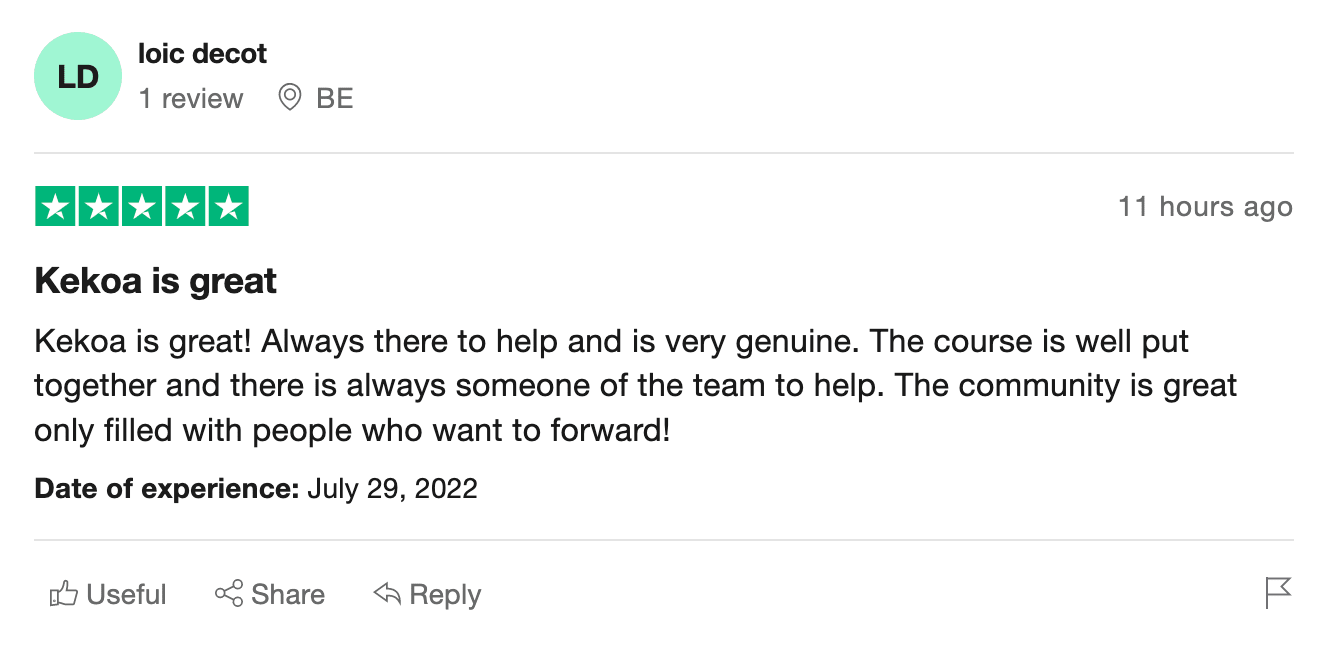Click the "1 review" count
Viewport: 1326px width, 652px height.
point(190,99)
